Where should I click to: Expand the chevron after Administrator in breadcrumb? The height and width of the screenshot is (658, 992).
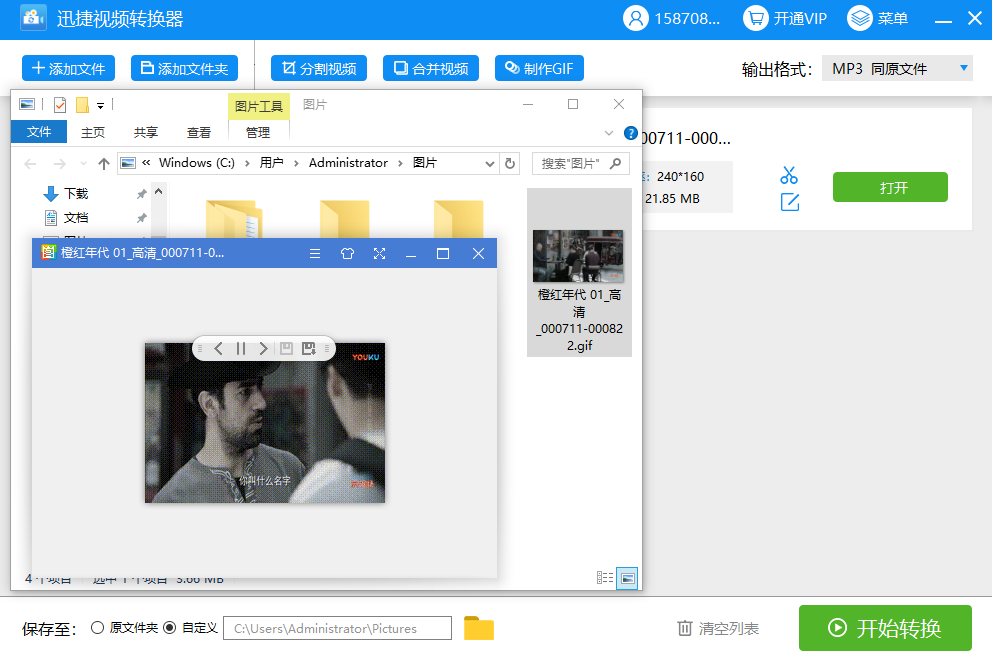click(x=400, y=163)
